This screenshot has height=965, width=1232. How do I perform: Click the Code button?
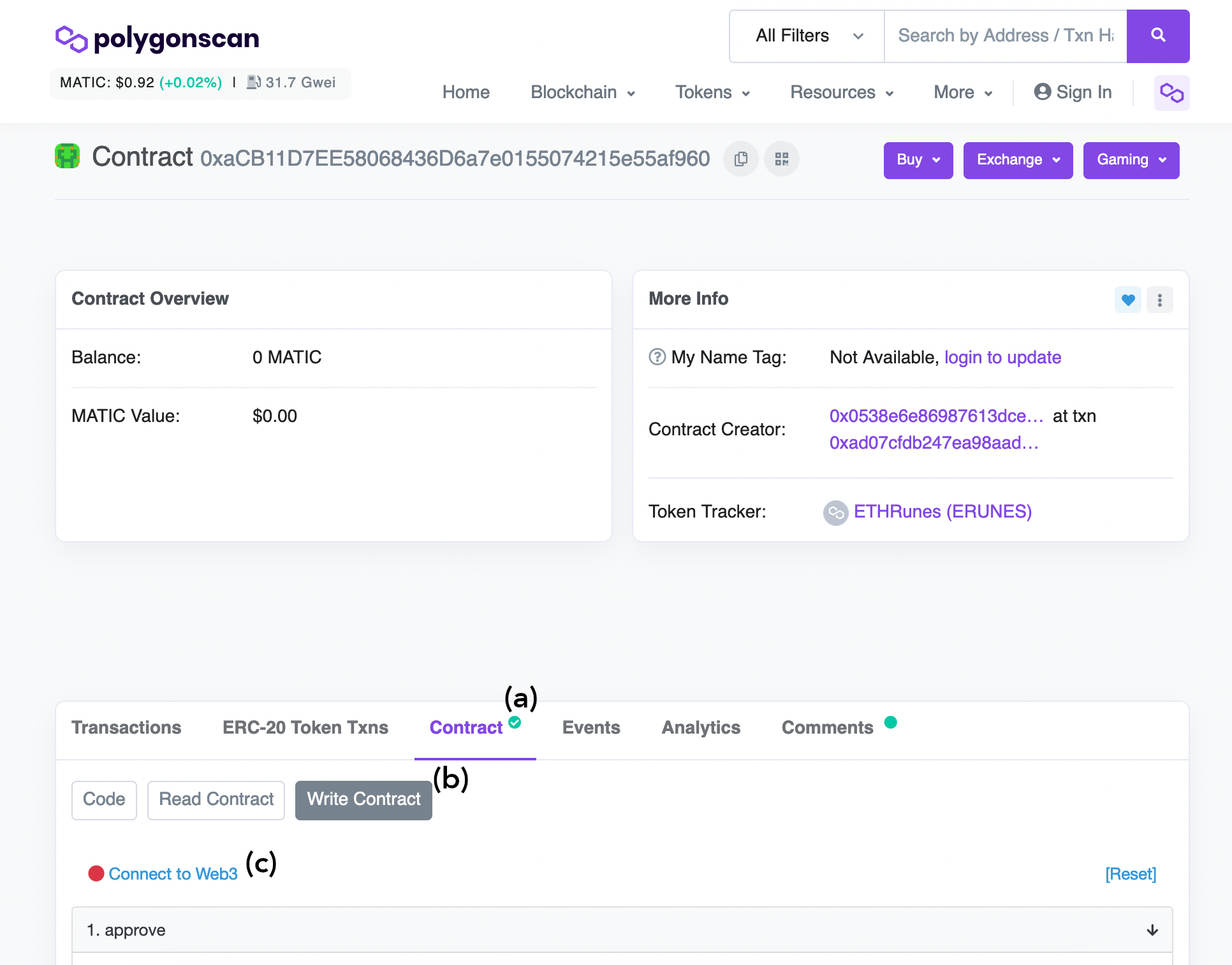pyautogui.click(x=104, y=800)
